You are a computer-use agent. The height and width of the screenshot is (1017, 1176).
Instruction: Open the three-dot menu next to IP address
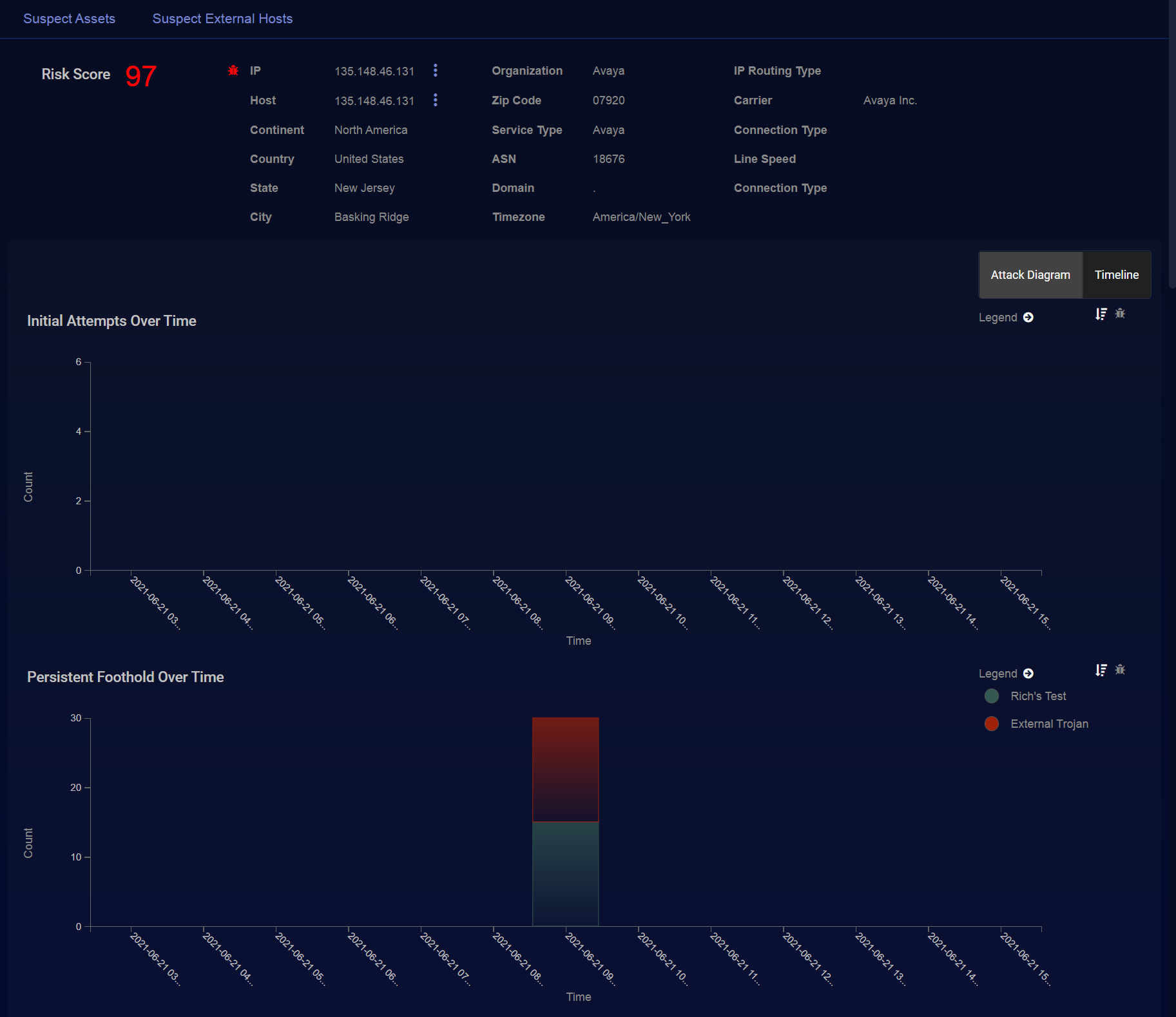[436, 71]
